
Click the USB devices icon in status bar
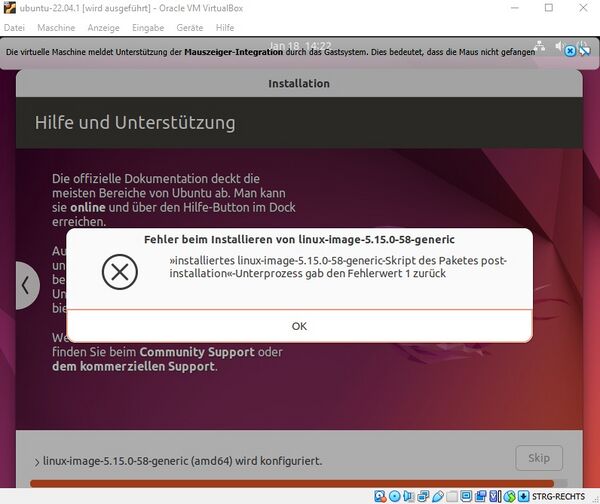coord(440,496)
